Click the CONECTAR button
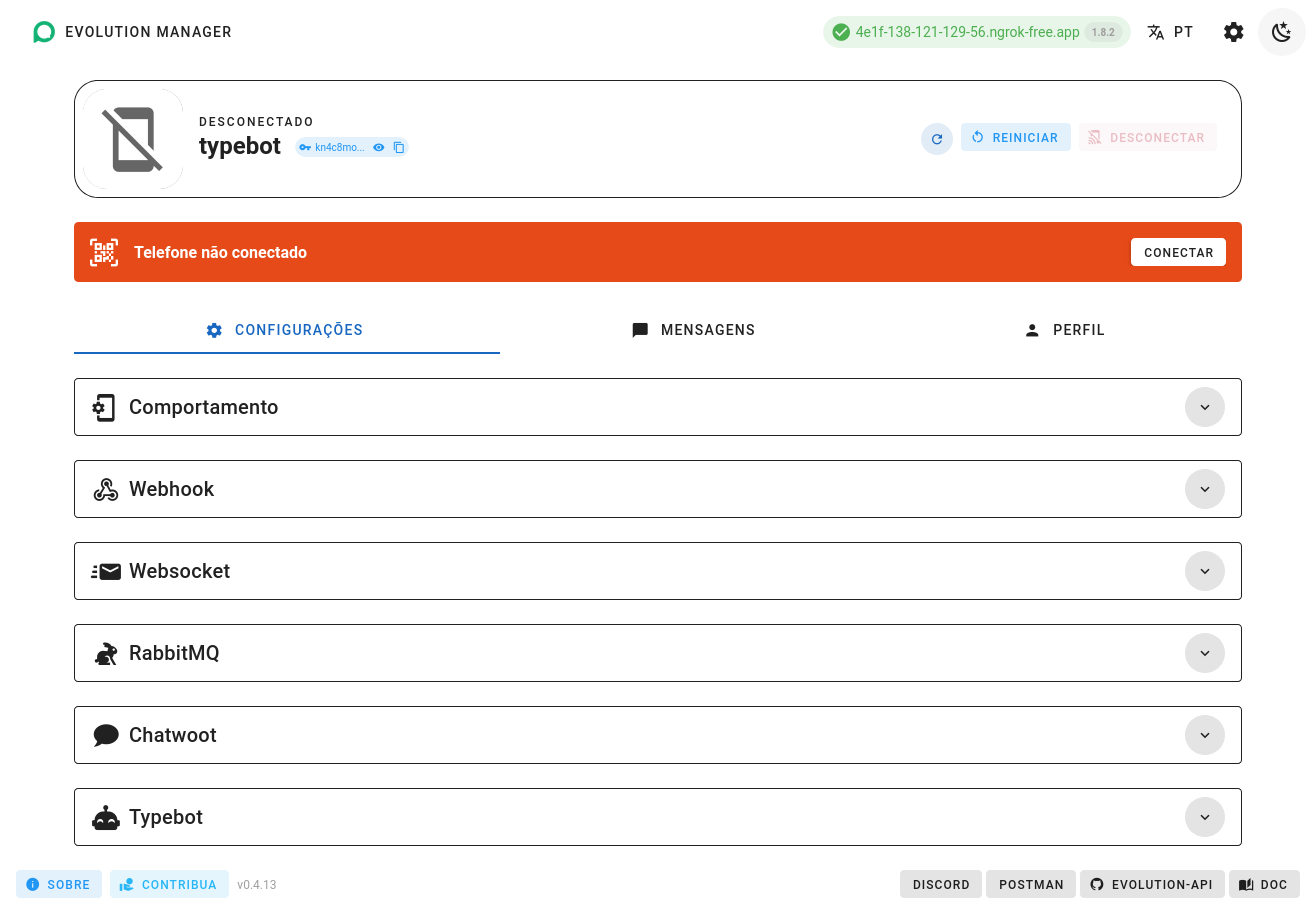The height and width of the screenshot is (906, 1316). (1178, 252)
